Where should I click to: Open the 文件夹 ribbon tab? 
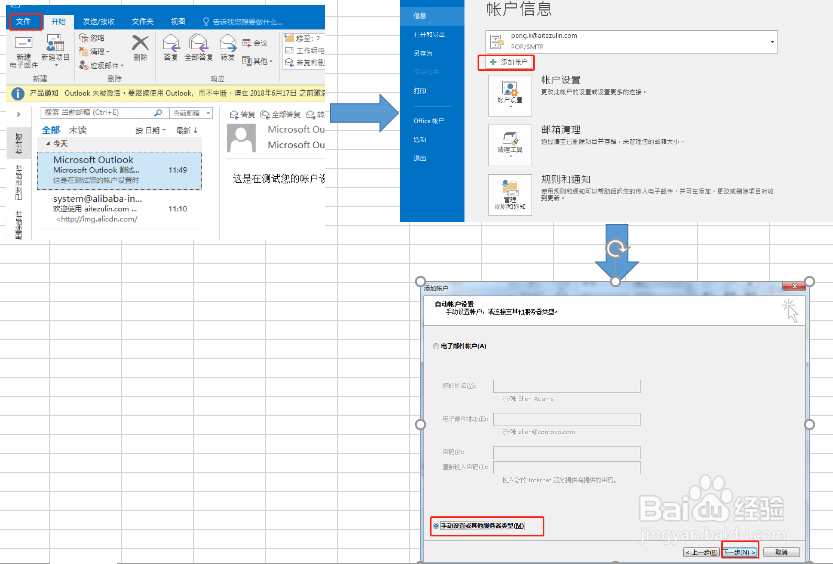pyautogui.click(x=142, y=22)
